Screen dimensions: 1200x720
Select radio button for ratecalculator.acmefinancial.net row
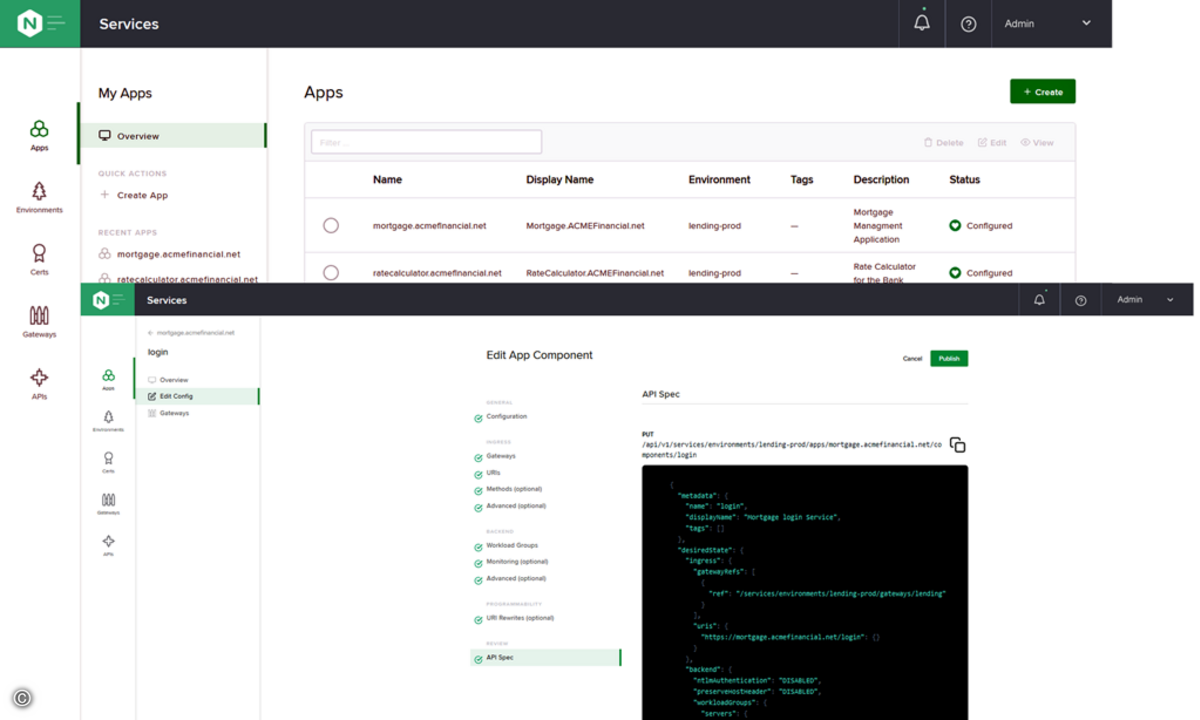point(331,273)
